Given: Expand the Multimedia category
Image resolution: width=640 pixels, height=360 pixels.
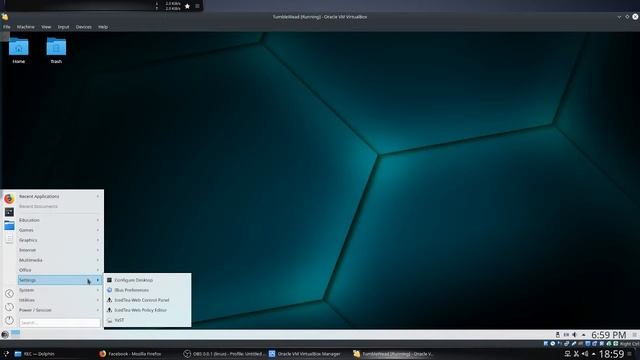Looking at the screenshot, I should click(x=59, y=260).
